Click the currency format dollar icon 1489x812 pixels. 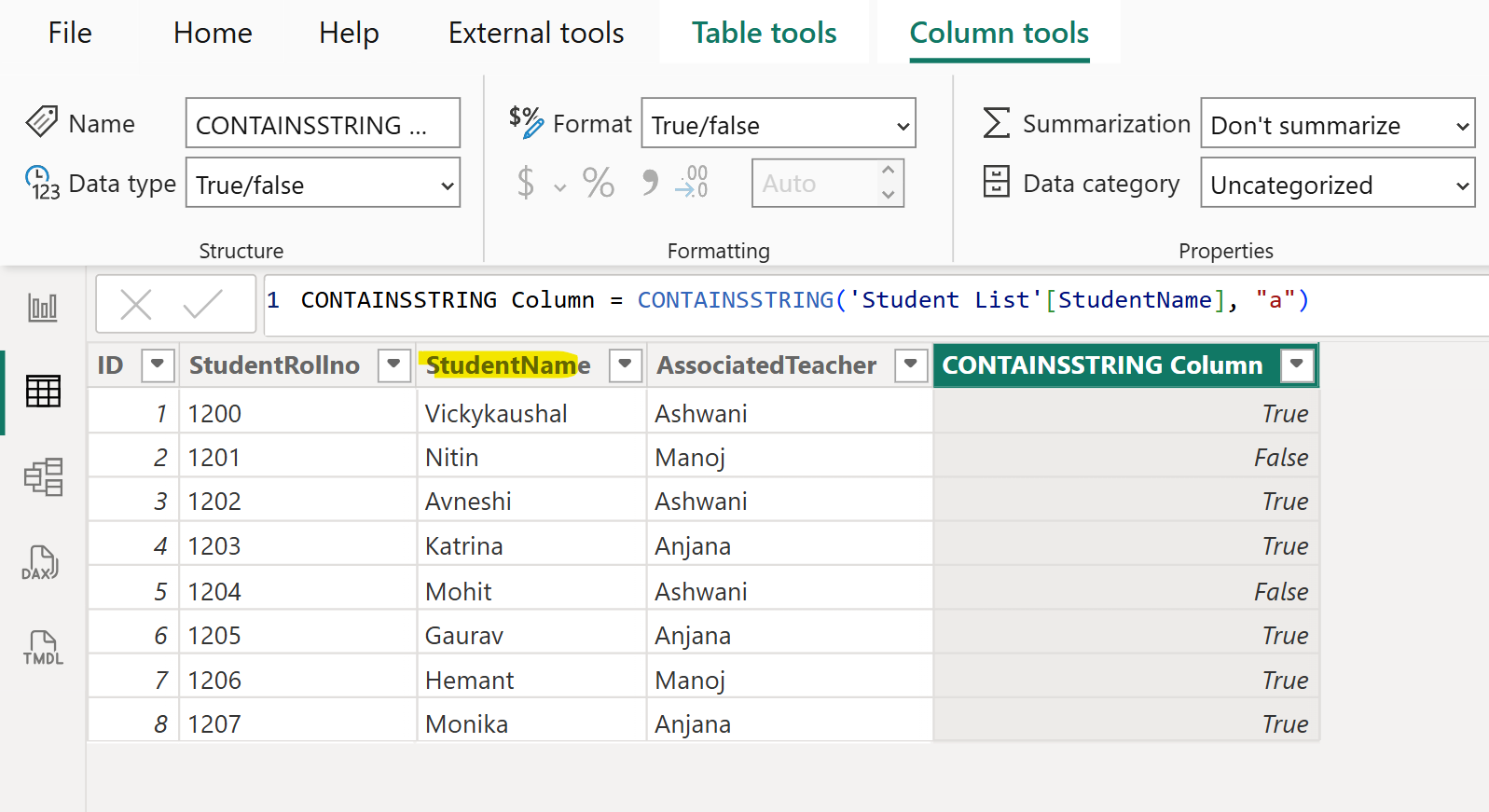[x=526, y=183]
